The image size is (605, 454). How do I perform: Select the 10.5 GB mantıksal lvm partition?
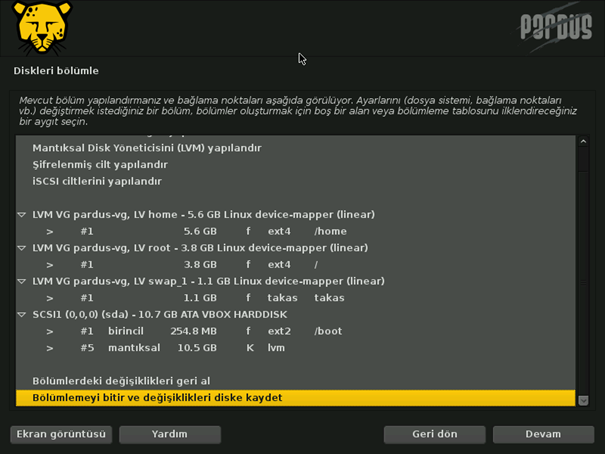point(200,348)
